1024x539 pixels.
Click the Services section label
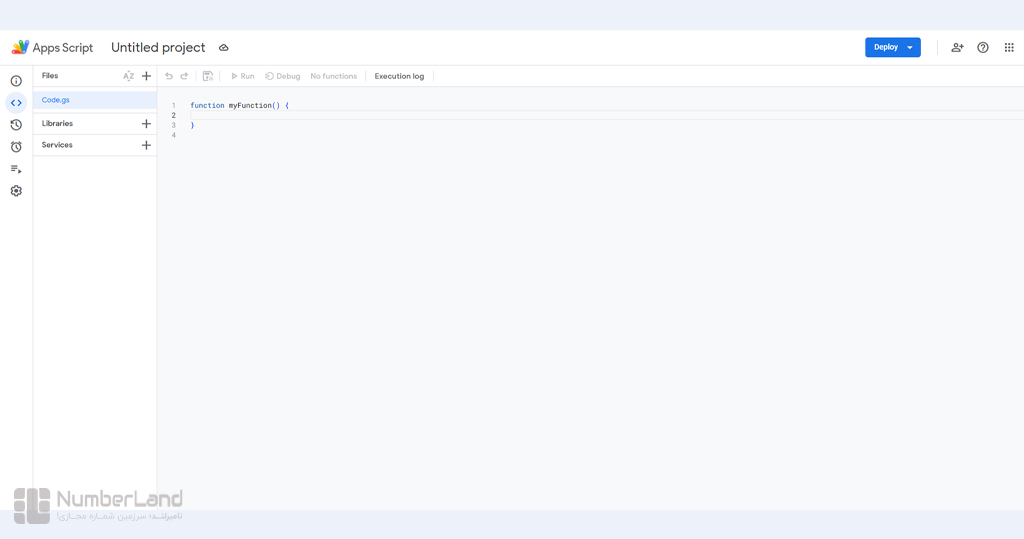tap(57, 145)
